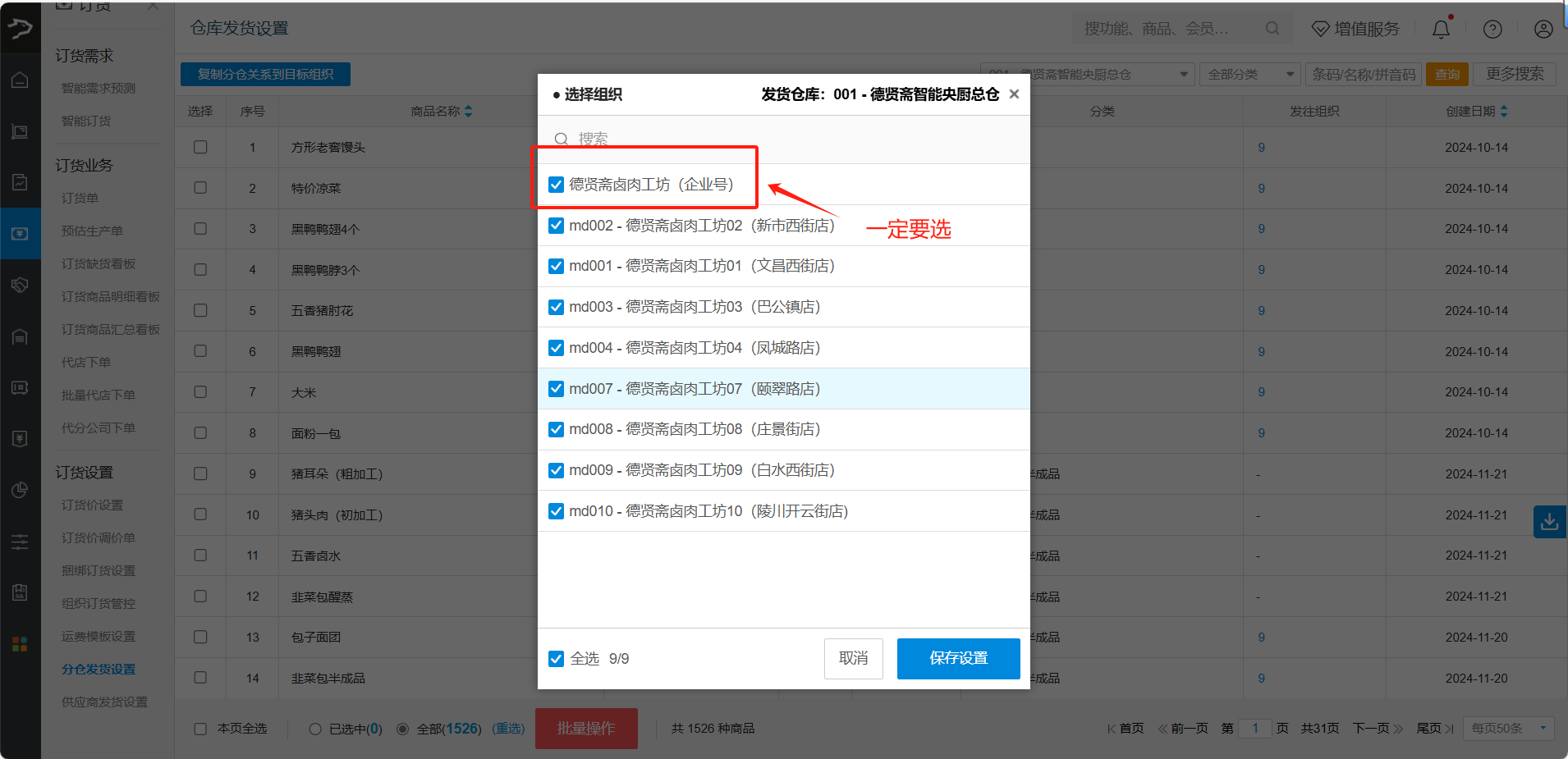
Task: Go to 下一页 in pagination
Action: pos(1378,729)
